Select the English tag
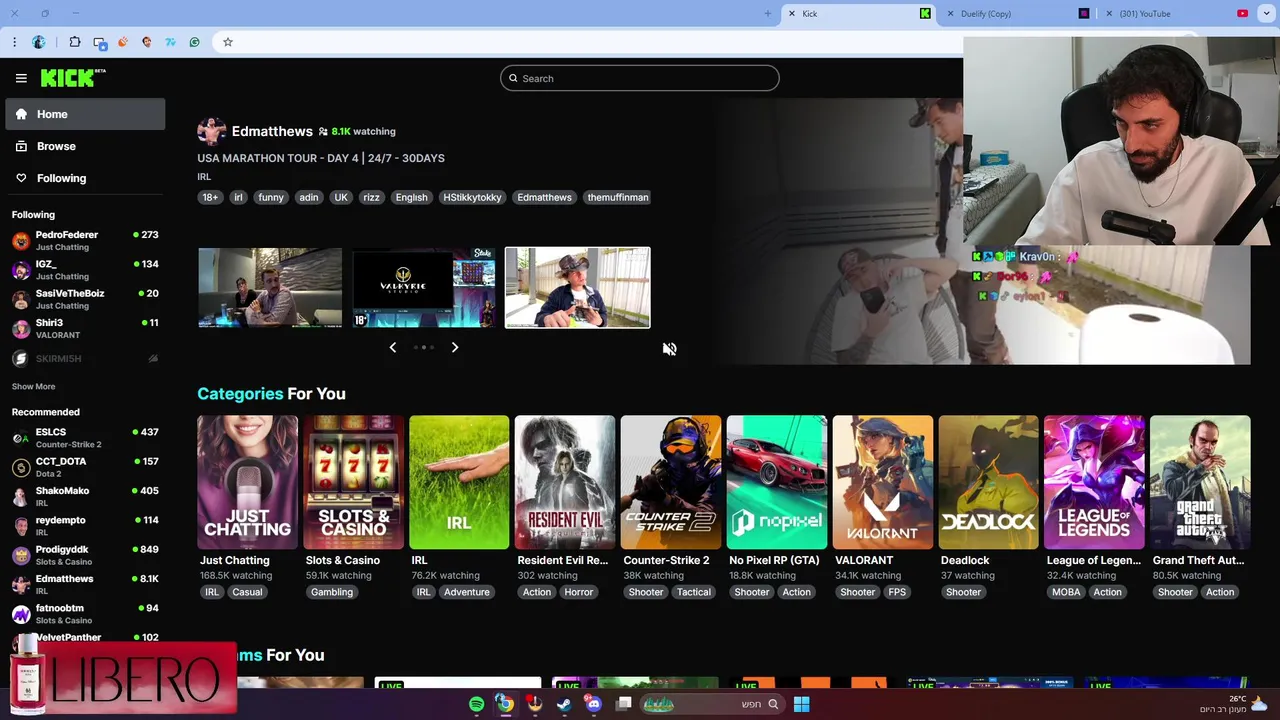Screen dimensions: 1280x720 coord(411,197)
